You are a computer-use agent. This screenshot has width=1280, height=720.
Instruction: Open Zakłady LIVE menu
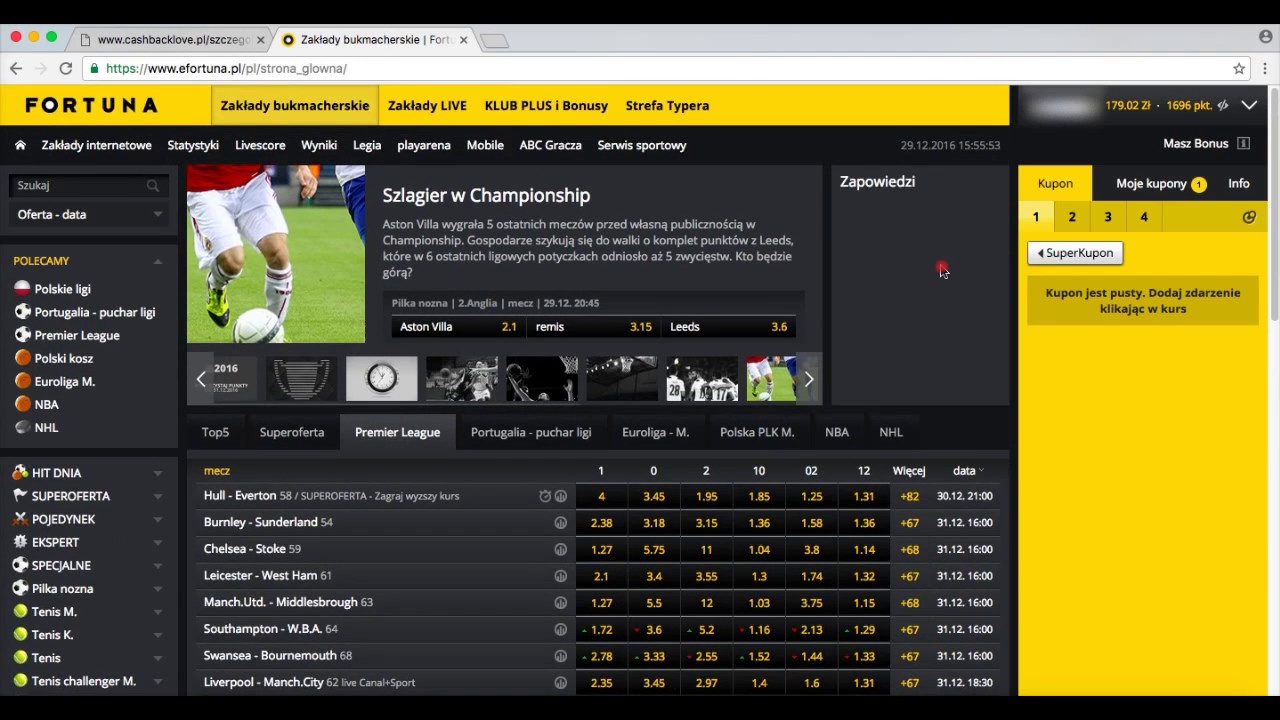(427, 105)
